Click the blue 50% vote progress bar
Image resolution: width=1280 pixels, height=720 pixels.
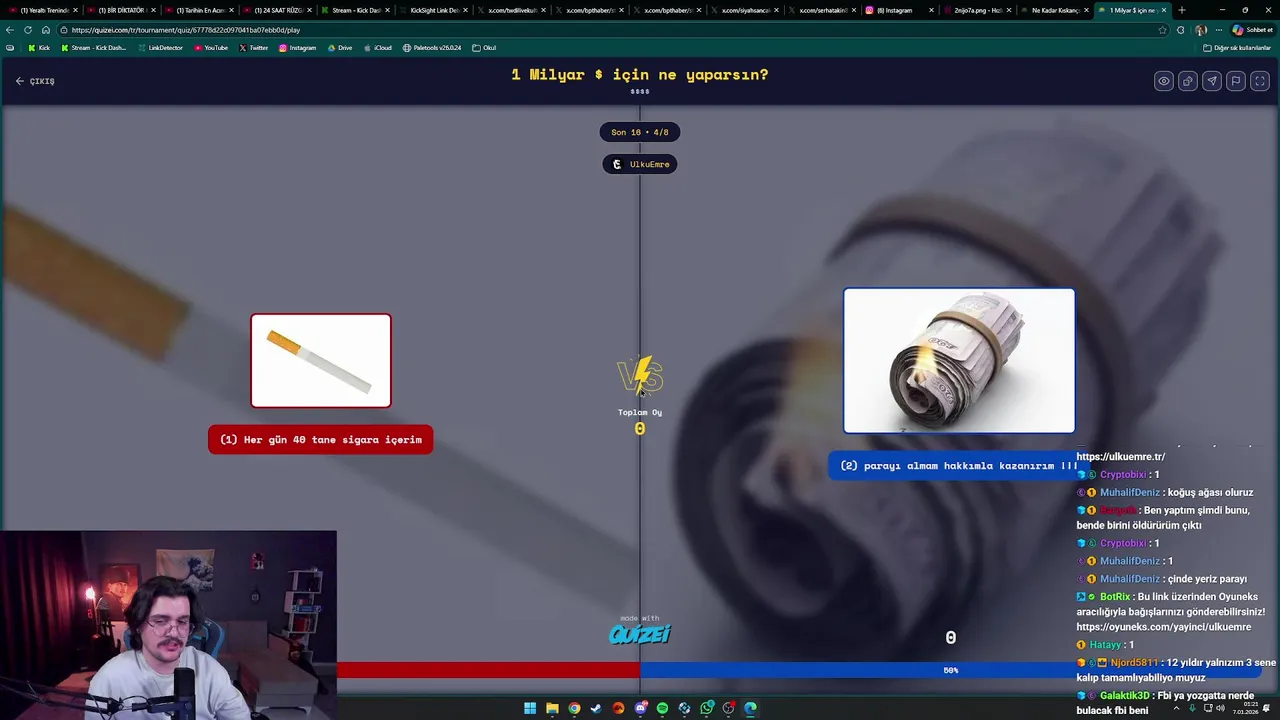[950, 670]
